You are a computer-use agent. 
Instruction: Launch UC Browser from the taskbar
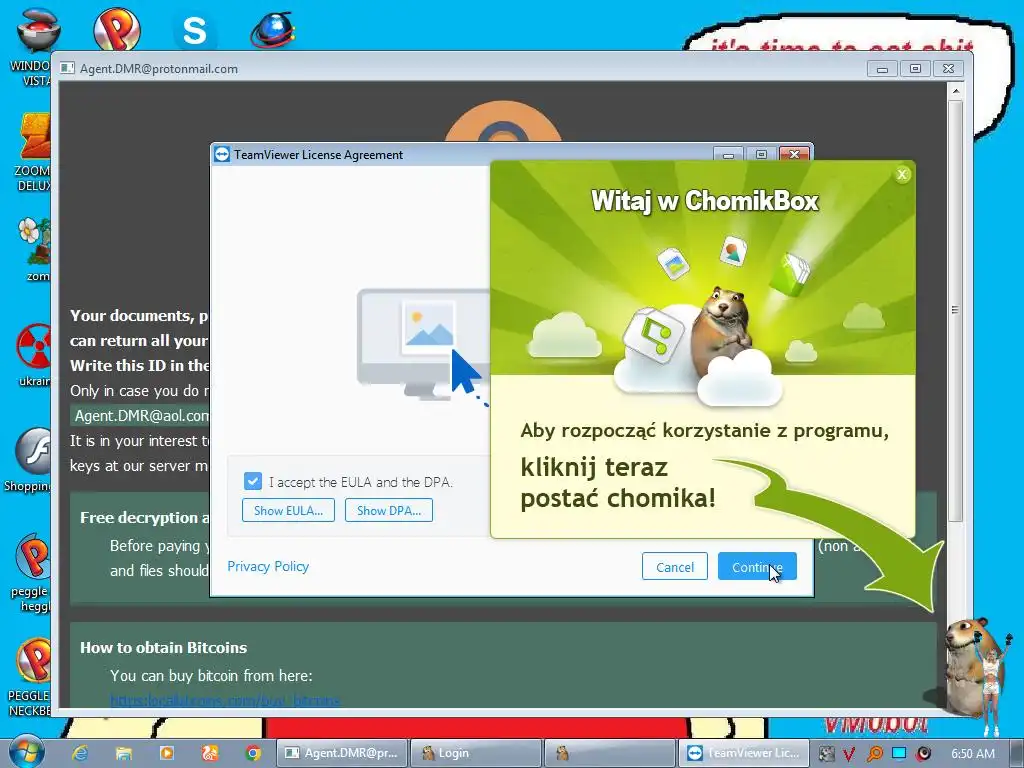(210, 753)
